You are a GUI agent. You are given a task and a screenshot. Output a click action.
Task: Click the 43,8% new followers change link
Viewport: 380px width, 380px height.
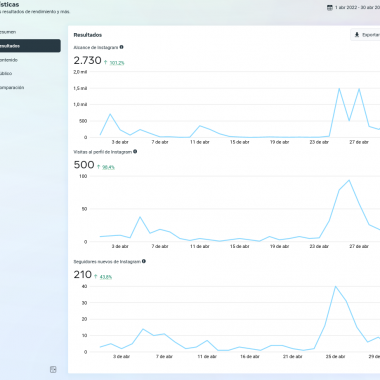[106, 277]
